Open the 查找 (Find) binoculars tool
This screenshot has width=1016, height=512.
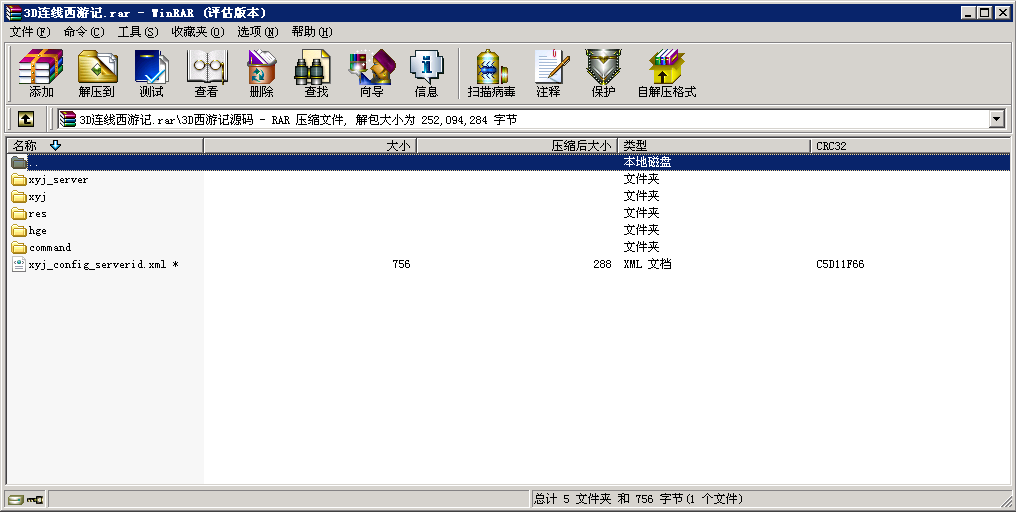[316, 73]
